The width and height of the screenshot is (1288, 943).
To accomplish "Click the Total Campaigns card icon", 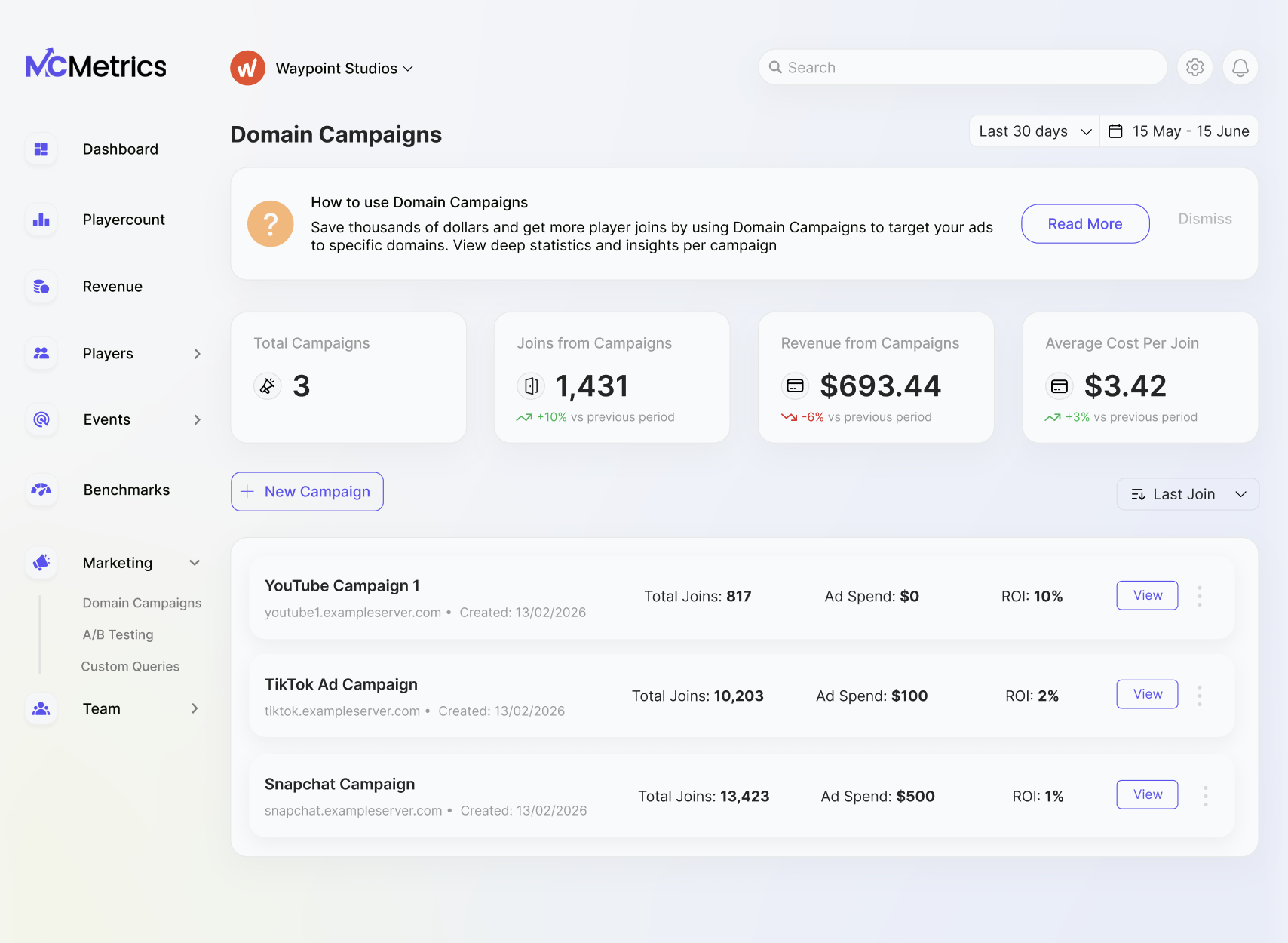I will coord(268,385).
